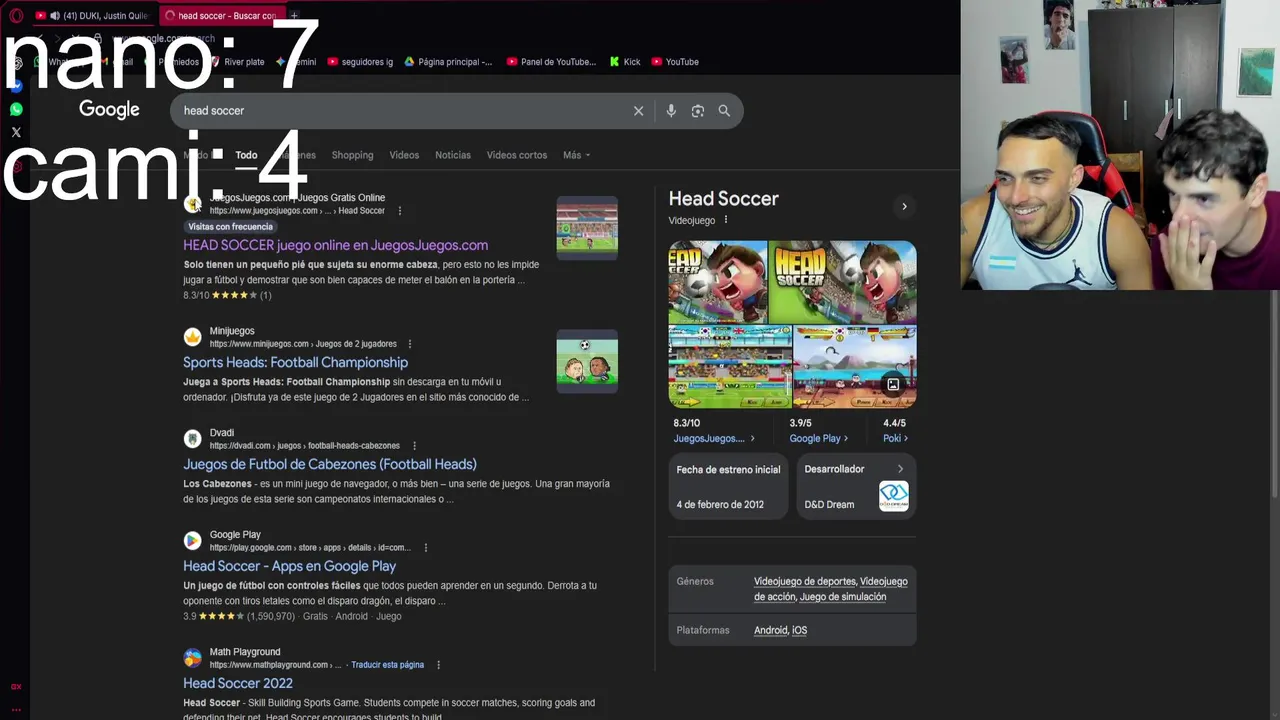Viewport: 1280px width, 720px height.
Task: Open the seguidores ig bookmark
Action: [360, 62]
